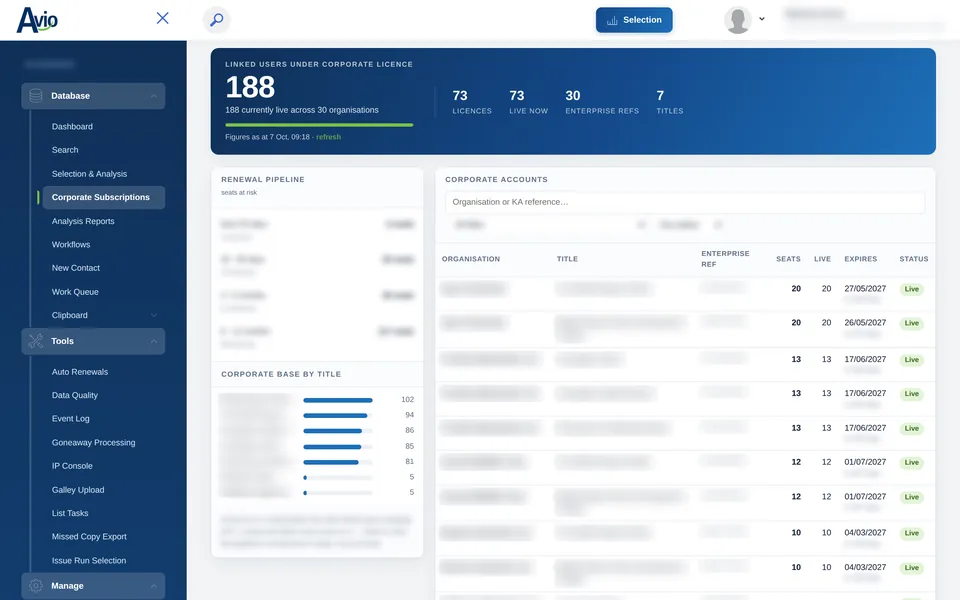Open Missed Copy Export
Image resolution: width=960 pixels, height=600 pixels.
click(x=89, y=536)
